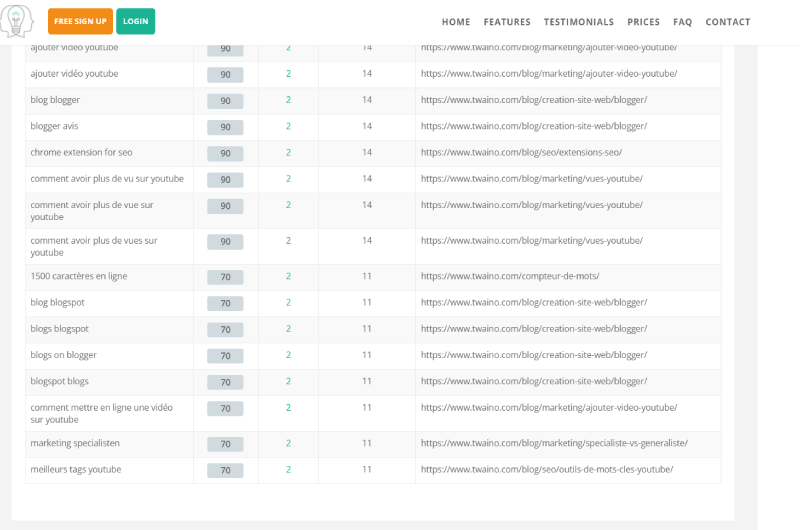
Task: Open blogger URL in 'blog blogger' row
Action: click(534, 100)
